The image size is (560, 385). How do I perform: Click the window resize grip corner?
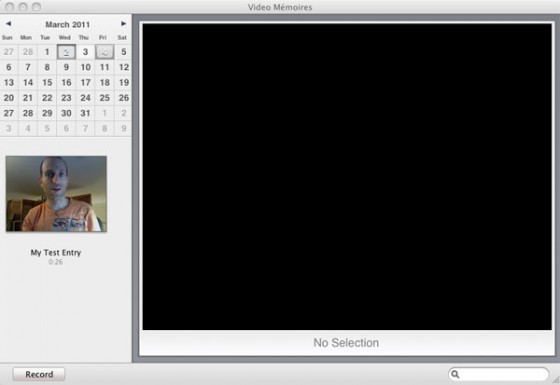(556, 381)
